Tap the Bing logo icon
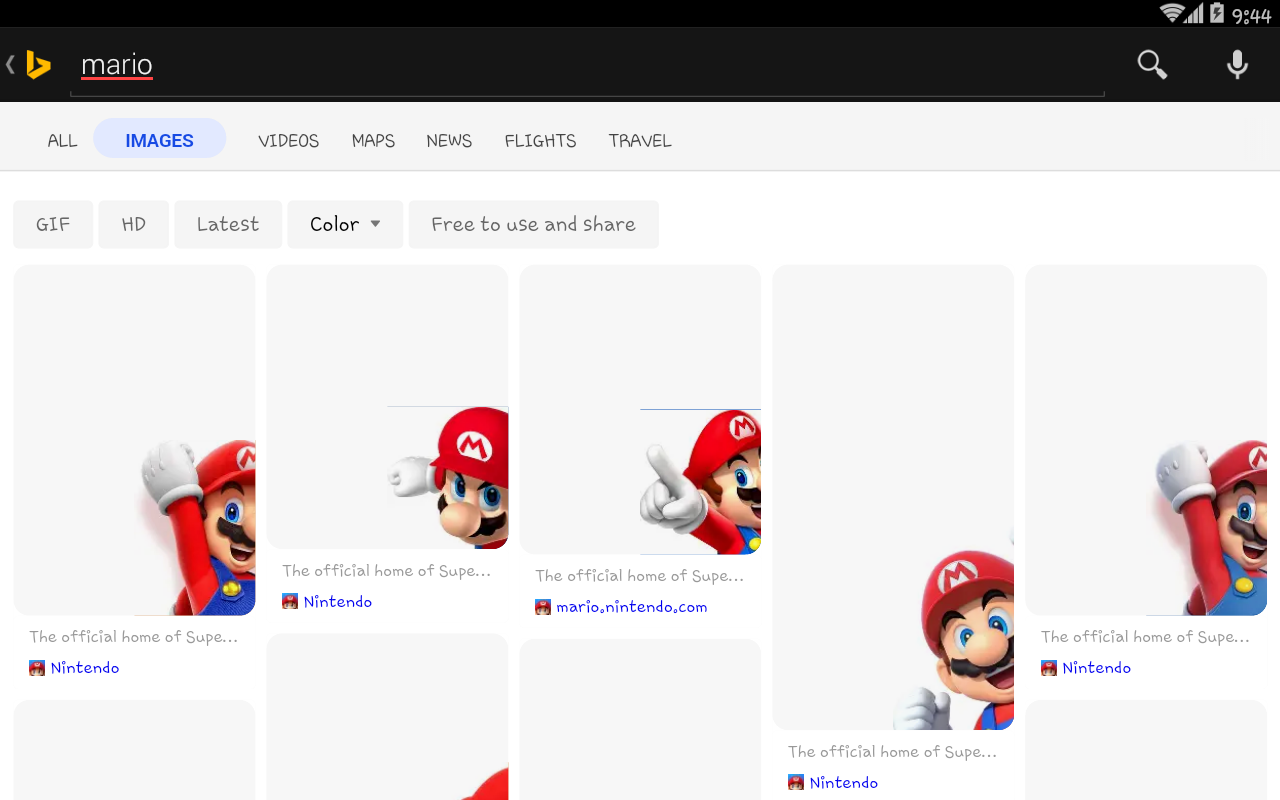Screen dimensions: 1280x800 38,65
